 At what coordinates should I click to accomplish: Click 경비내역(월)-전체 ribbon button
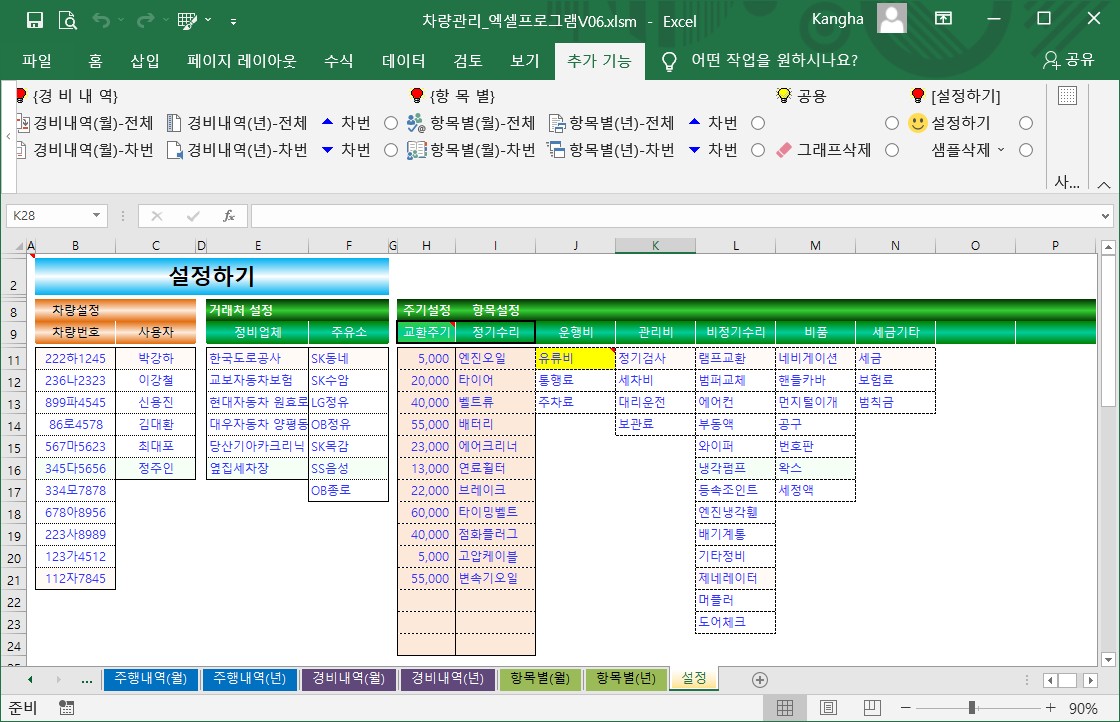pos(85,123)
